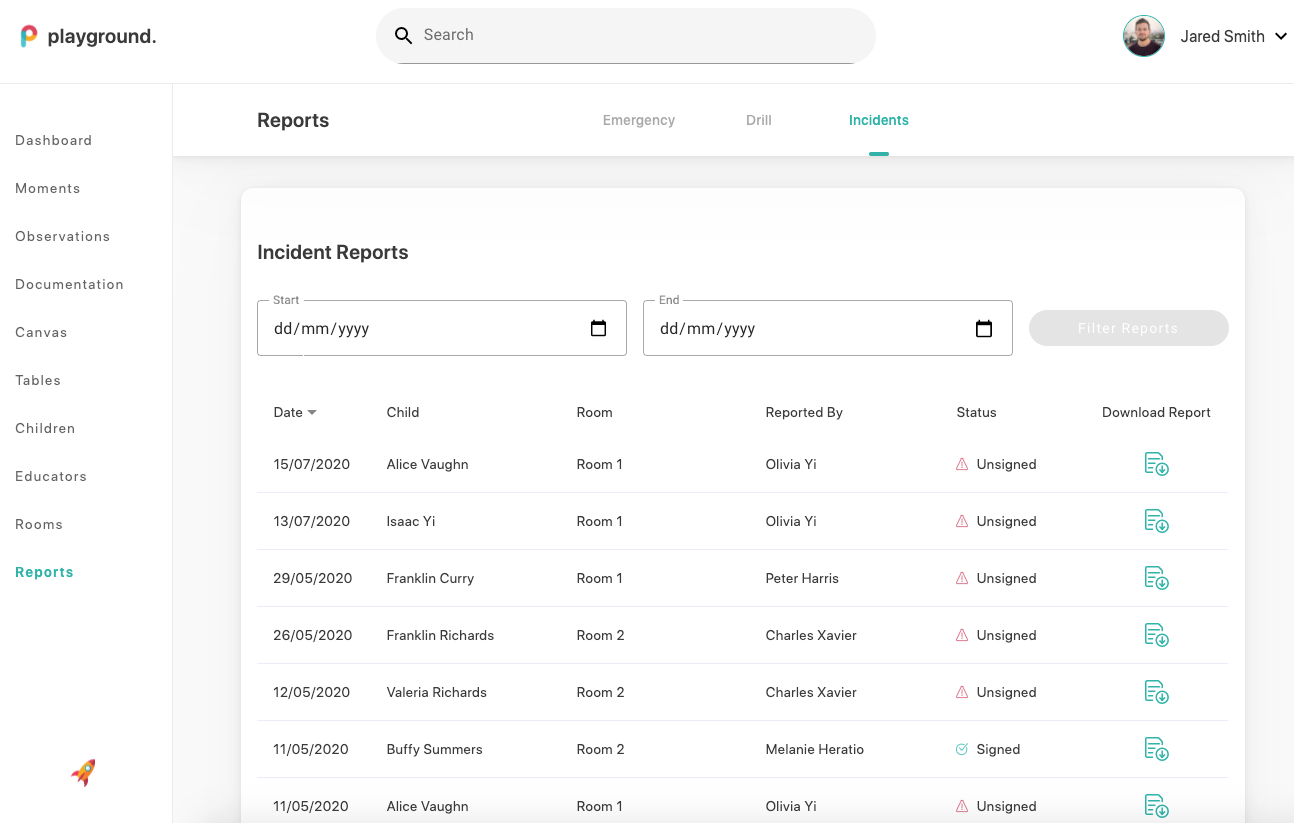Download Isaac Yi's incident report

tap(1156, 521)
